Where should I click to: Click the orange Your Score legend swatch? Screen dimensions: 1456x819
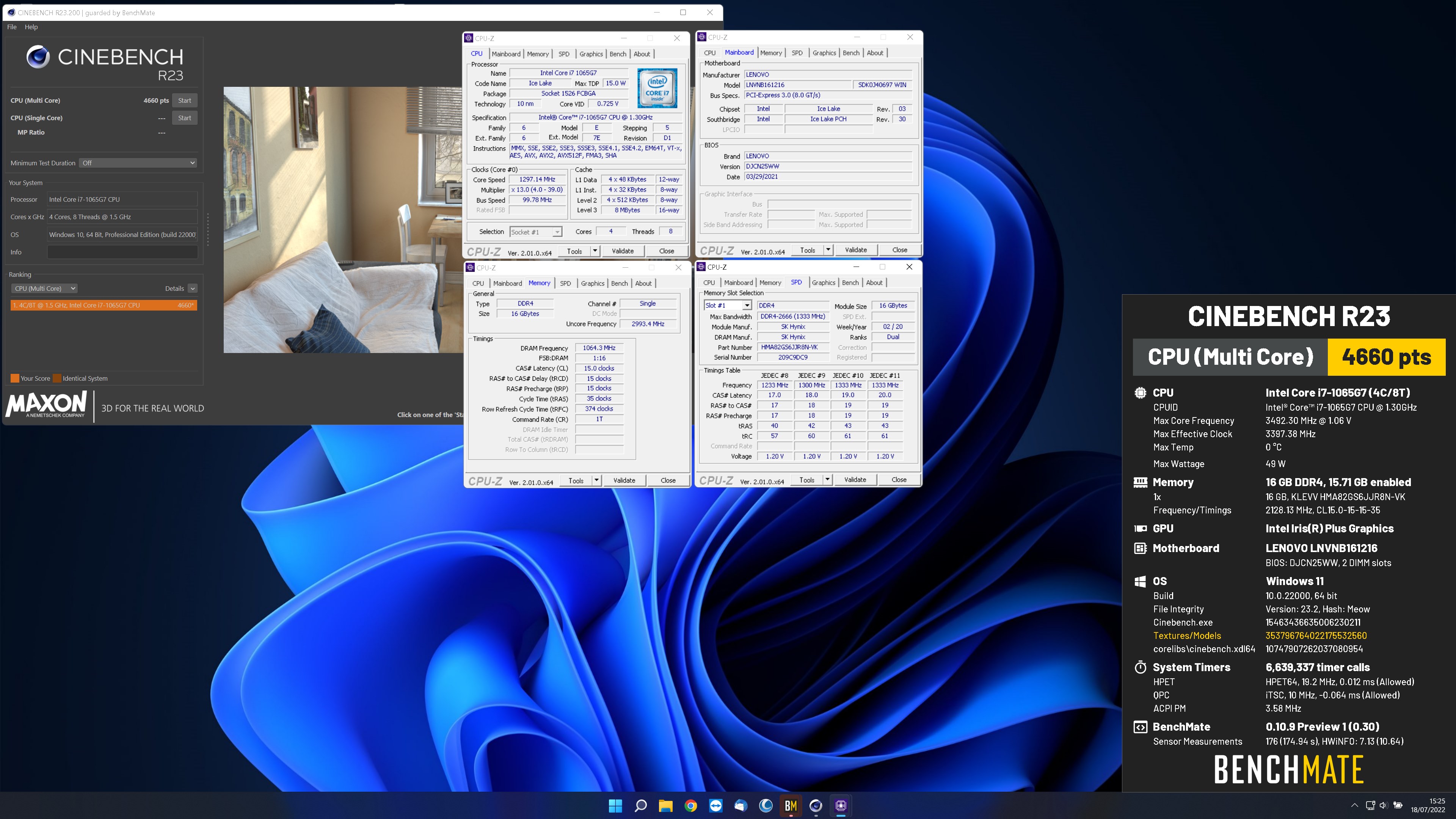pyautogui.click(x=15, y=379)
